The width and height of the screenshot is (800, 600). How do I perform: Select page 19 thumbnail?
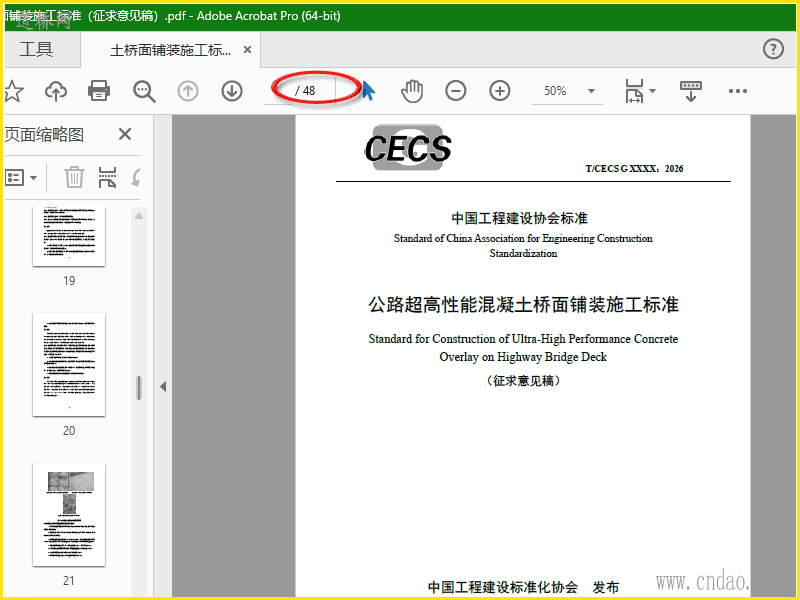click(x=69, y=236)
